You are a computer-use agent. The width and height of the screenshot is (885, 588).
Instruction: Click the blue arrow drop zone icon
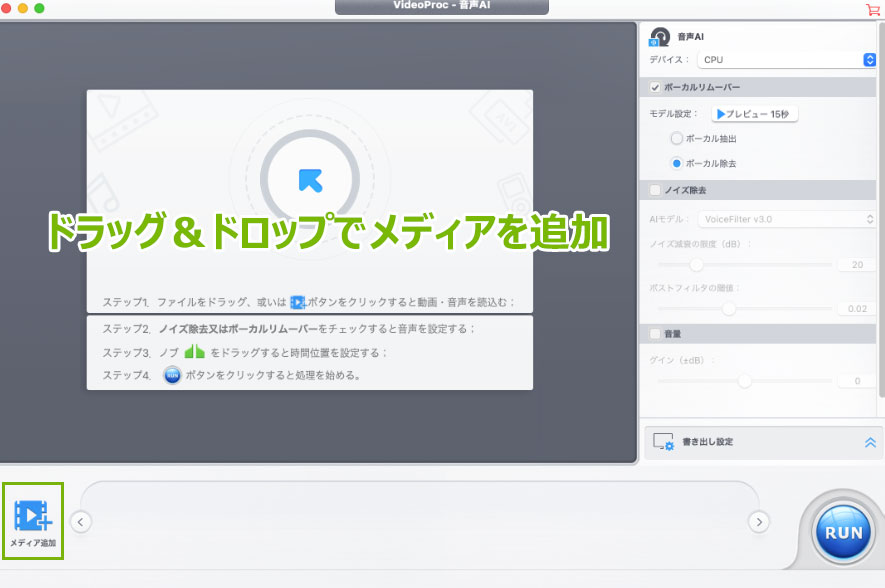(x=310, y=180)
